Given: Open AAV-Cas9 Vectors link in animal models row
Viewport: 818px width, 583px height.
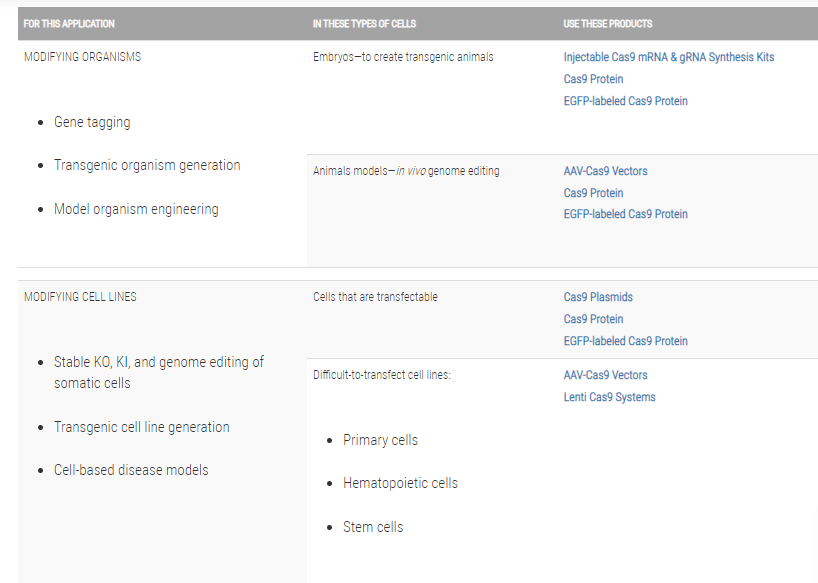Looking at the screenshot, I should point(605,171).
